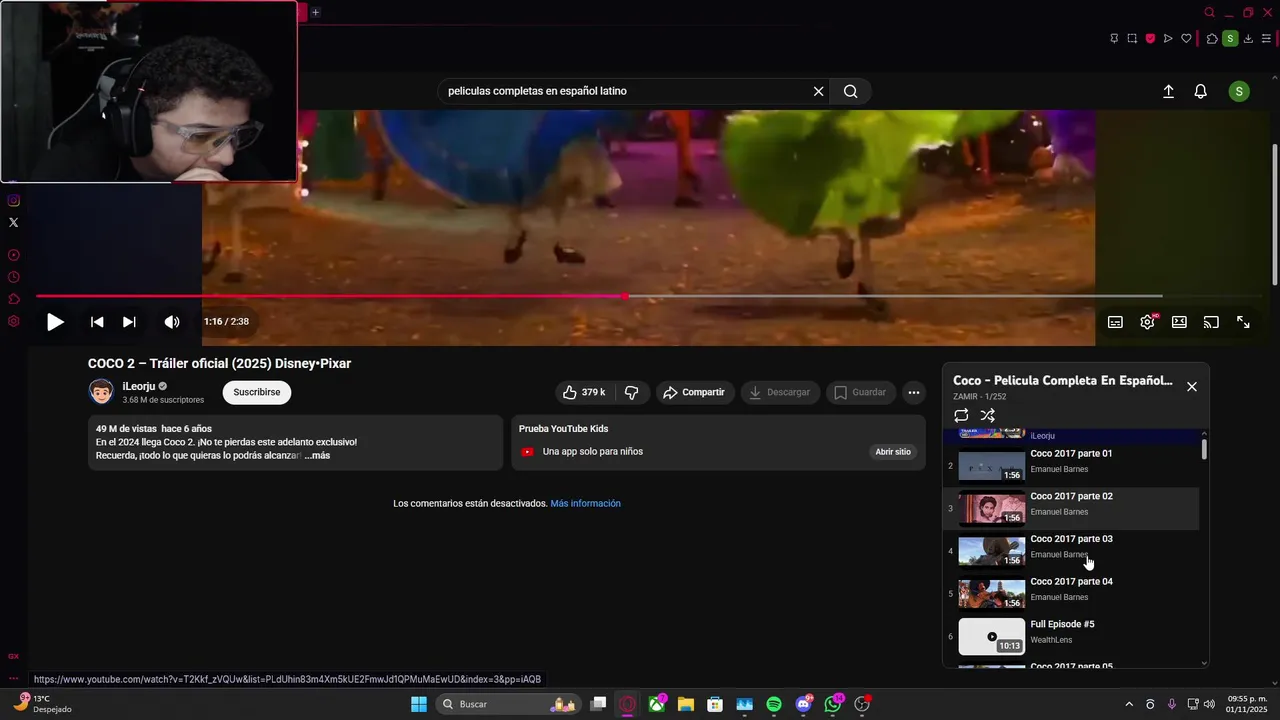1280x720 pixels.
Task: Click the Opera pin icon in toolbar
Action: pyautogui.click(x=1114, y=39)
